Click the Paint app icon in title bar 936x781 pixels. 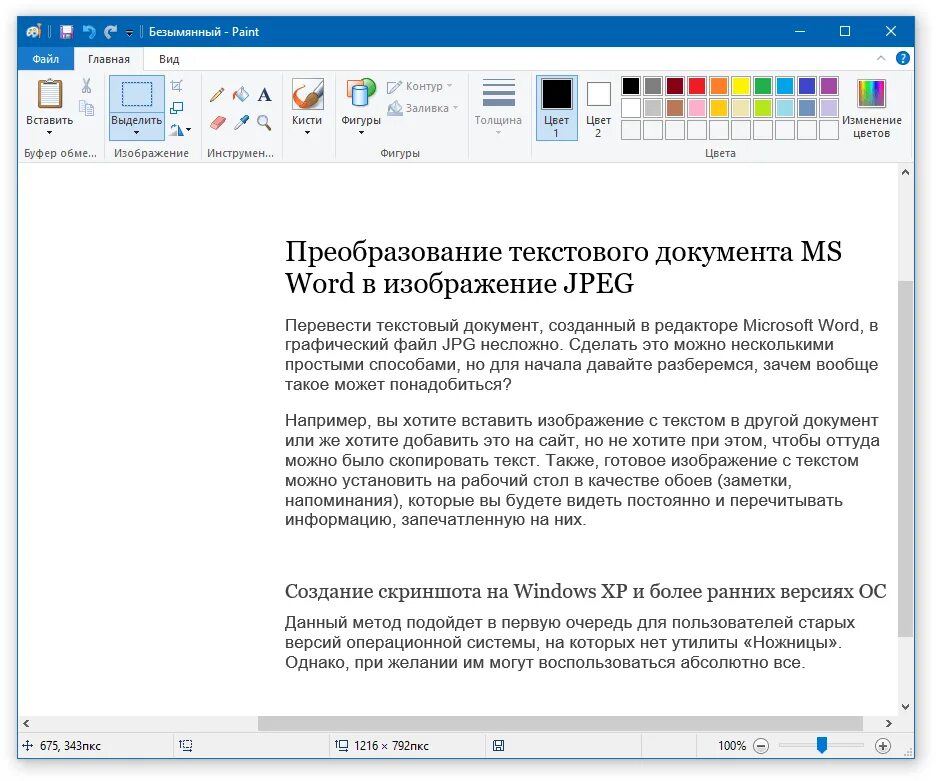point(34,32)
